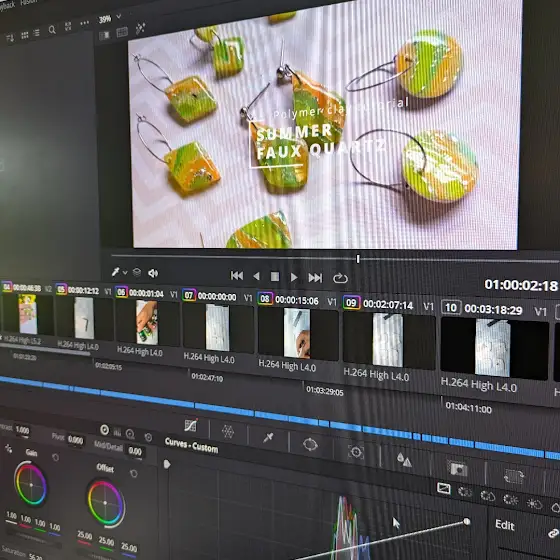Screen dimensions: 560x560
Task: Click the Pivot 0.000 value field
Action: (x=76, y=440)
